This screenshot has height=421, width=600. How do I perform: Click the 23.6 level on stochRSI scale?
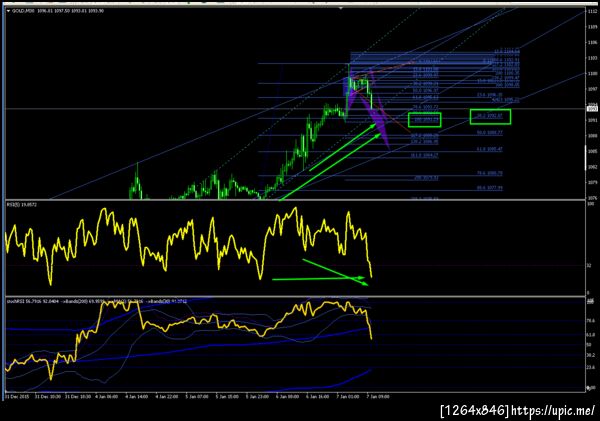[591, 367]
